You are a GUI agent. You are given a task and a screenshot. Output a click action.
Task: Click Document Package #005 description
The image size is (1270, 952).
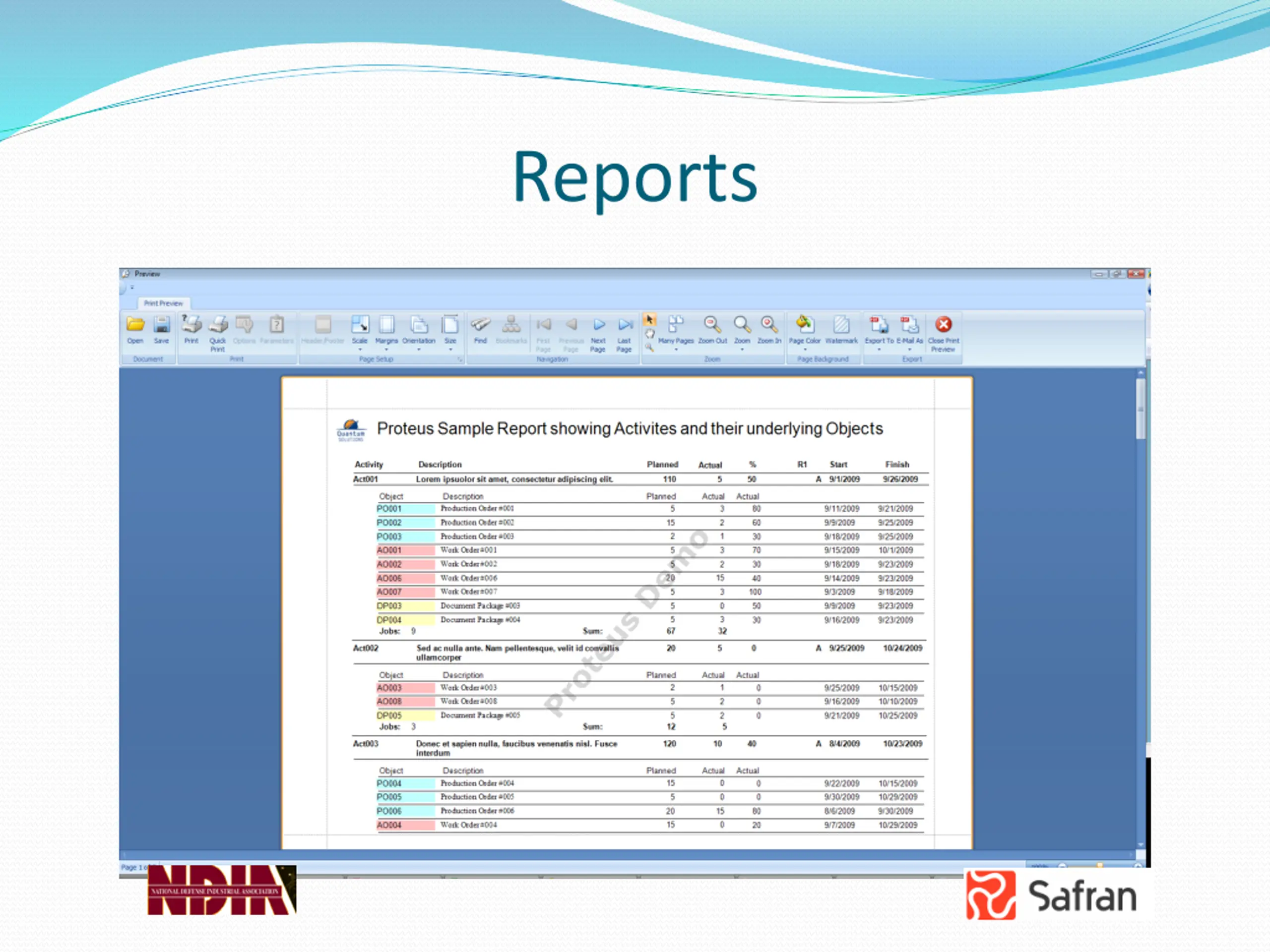tap(480, 715)
